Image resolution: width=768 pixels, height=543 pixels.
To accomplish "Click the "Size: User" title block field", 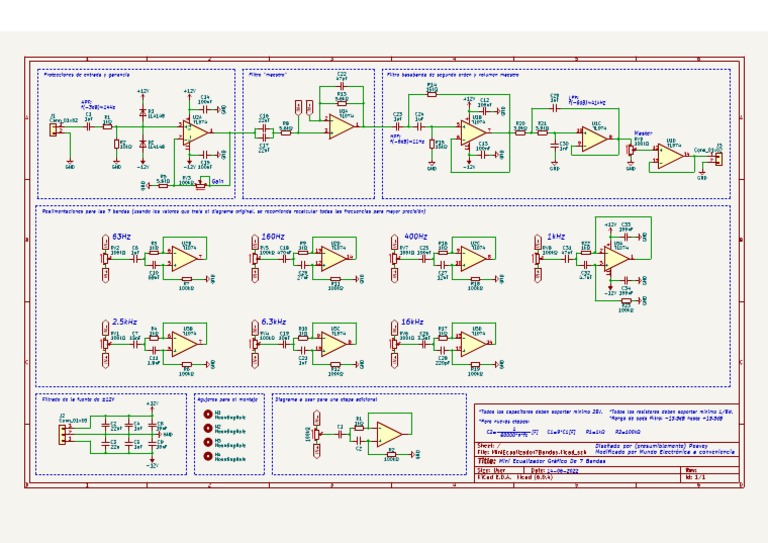I will 491,470.
